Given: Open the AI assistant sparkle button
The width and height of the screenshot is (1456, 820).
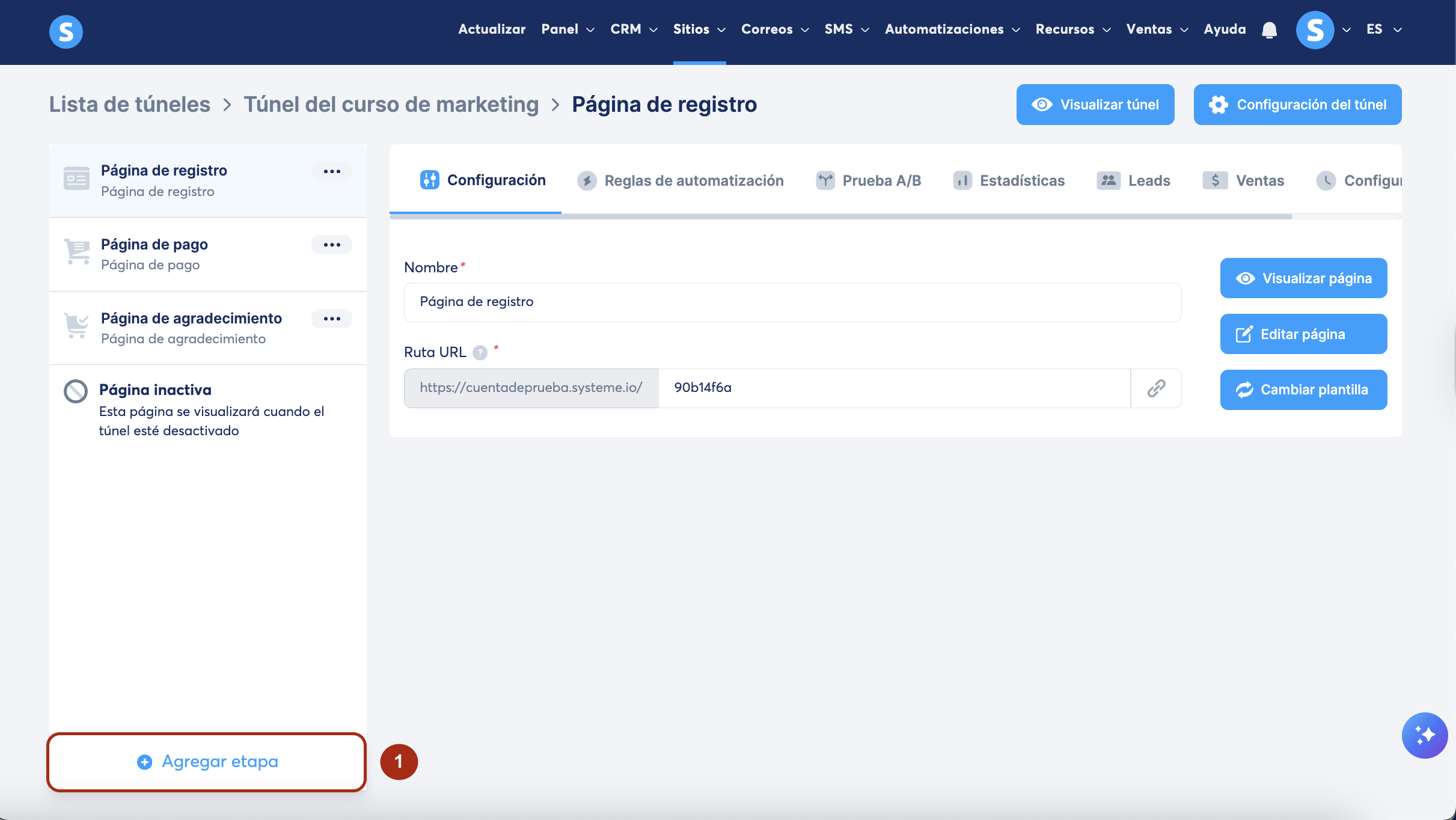Looking at the screenshot, I should pyautogui.click(x=1424, y=735).
